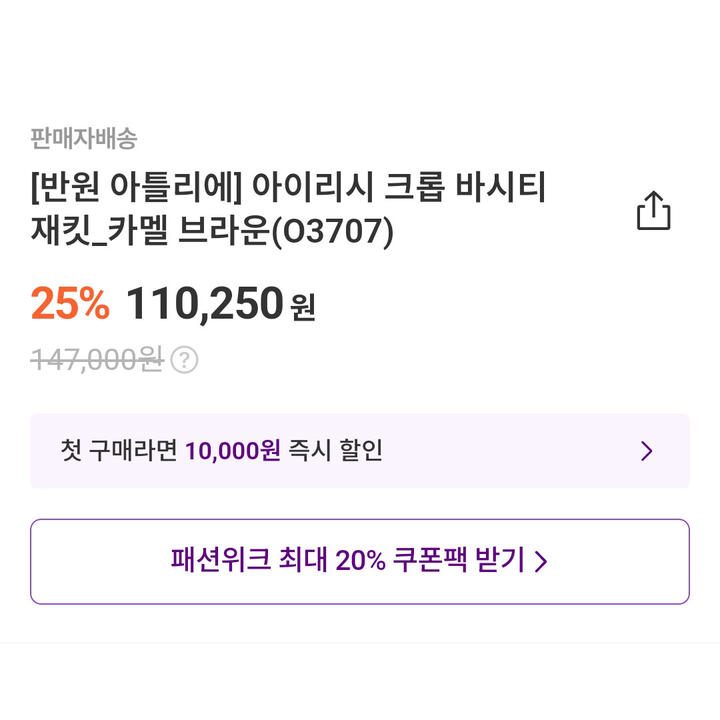Open the 패션위크 최대 20% 쿠폰팩 받기 button
Screen dimensions: 720x720
[360, 561]
